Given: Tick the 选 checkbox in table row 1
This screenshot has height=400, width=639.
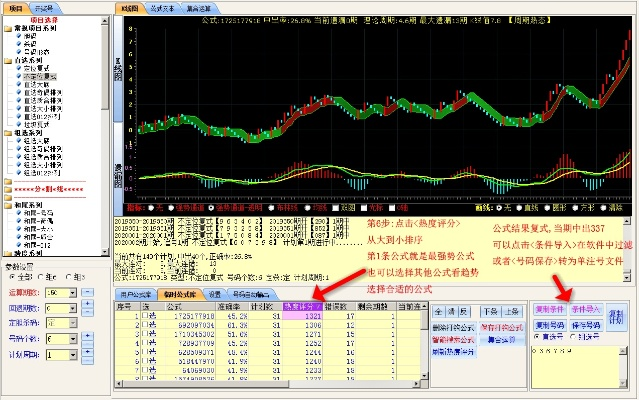Looking at the screenshot, I should 143,314.
